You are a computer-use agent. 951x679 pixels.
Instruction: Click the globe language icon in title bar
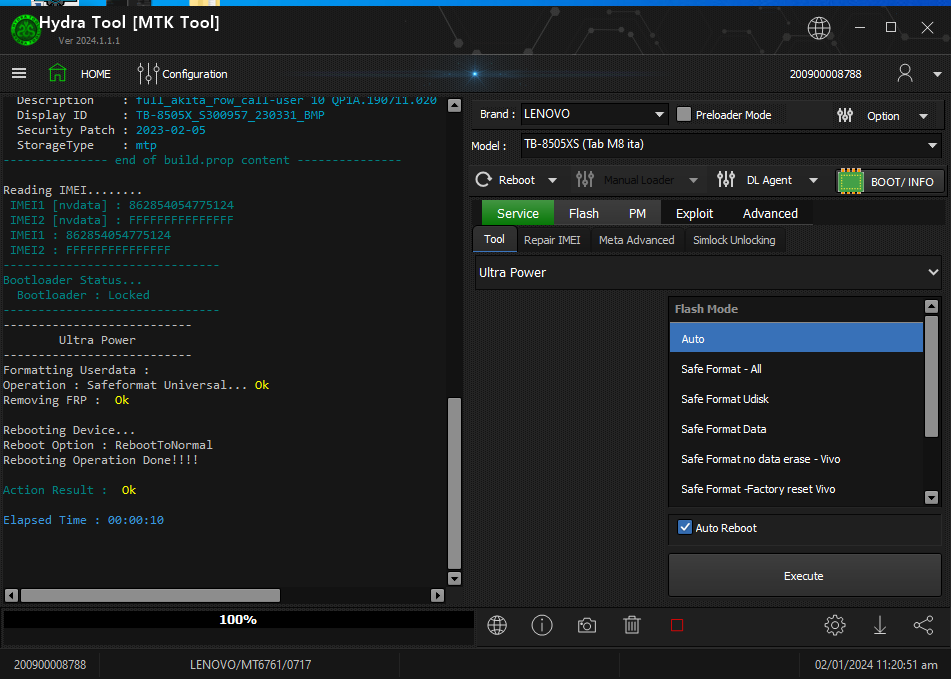(x=819, y=28)
